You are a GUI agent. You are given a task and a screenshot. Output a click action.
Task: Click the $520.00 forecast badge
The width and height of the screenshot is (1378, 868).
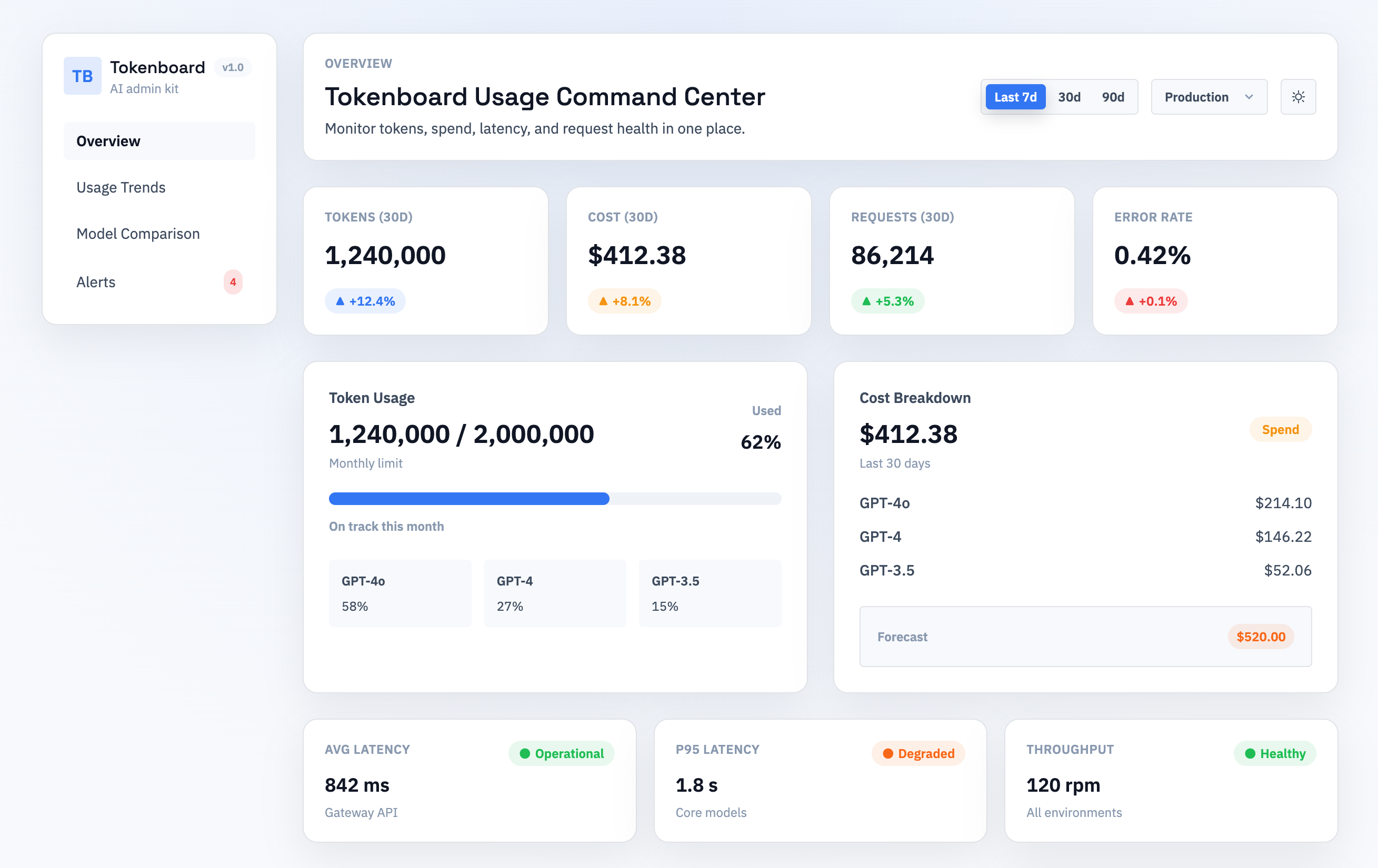pyautogui.click(x=1260, y=637)
